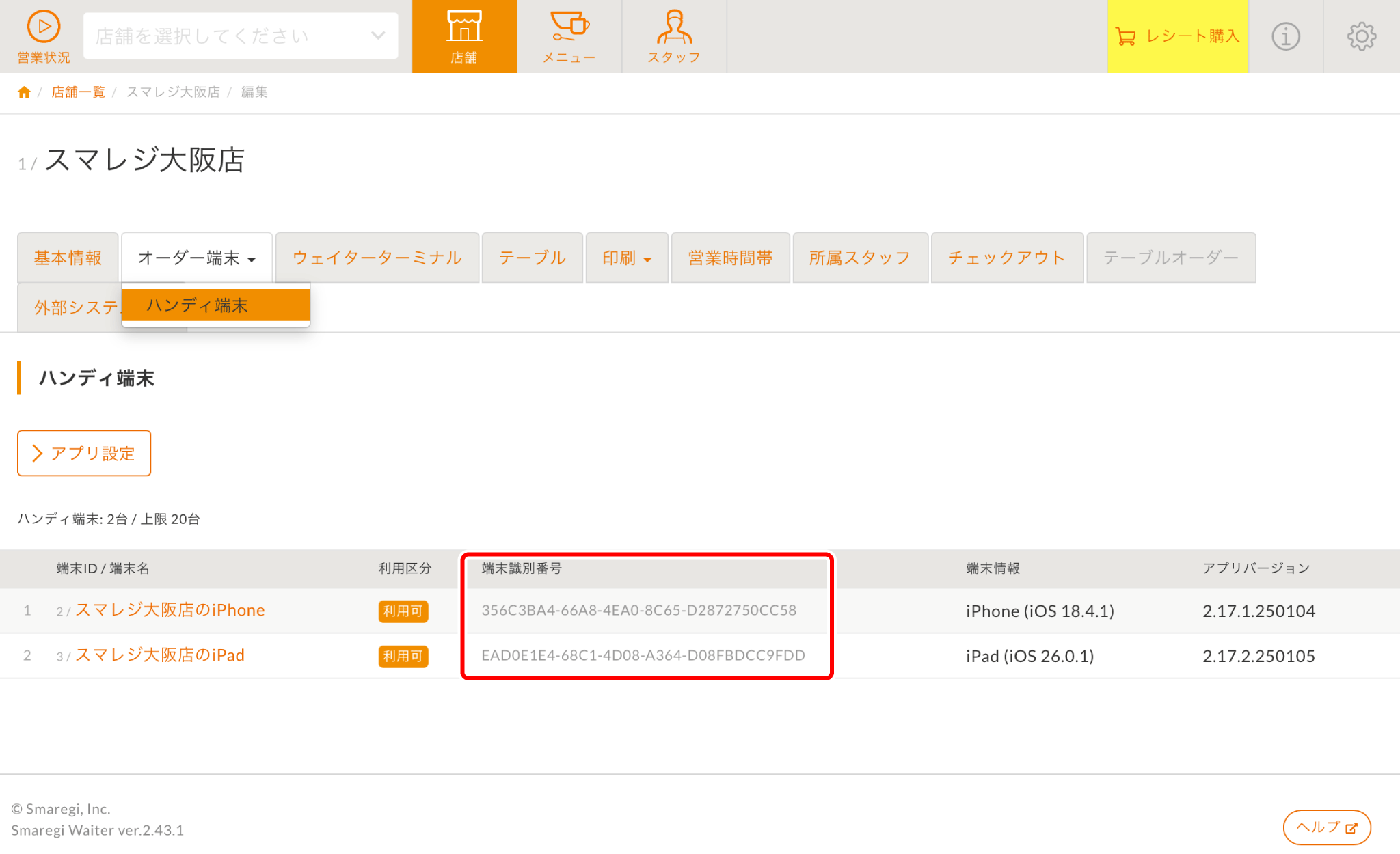
Task: Go to 店舗一覧 breadcrumb link
Action: point(78,92)
